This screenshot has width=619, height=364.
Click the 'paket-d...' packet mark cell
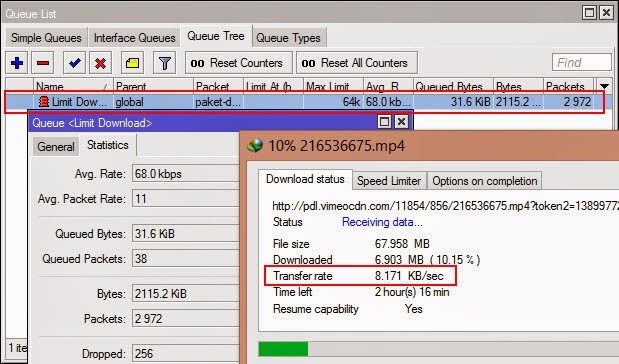click(x=218, y=102)
